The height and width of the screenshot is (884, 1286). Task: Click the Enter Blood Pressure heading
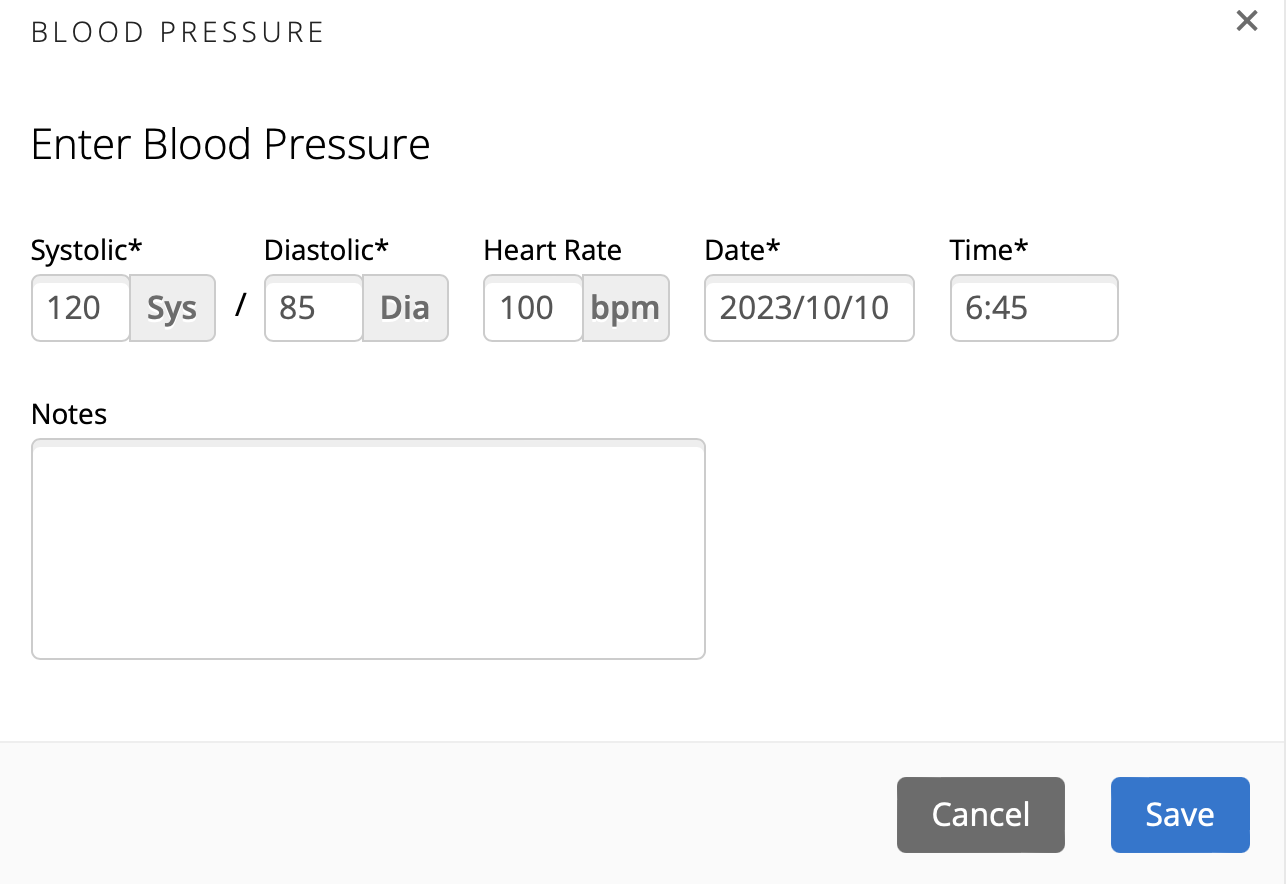click(231, 144)
